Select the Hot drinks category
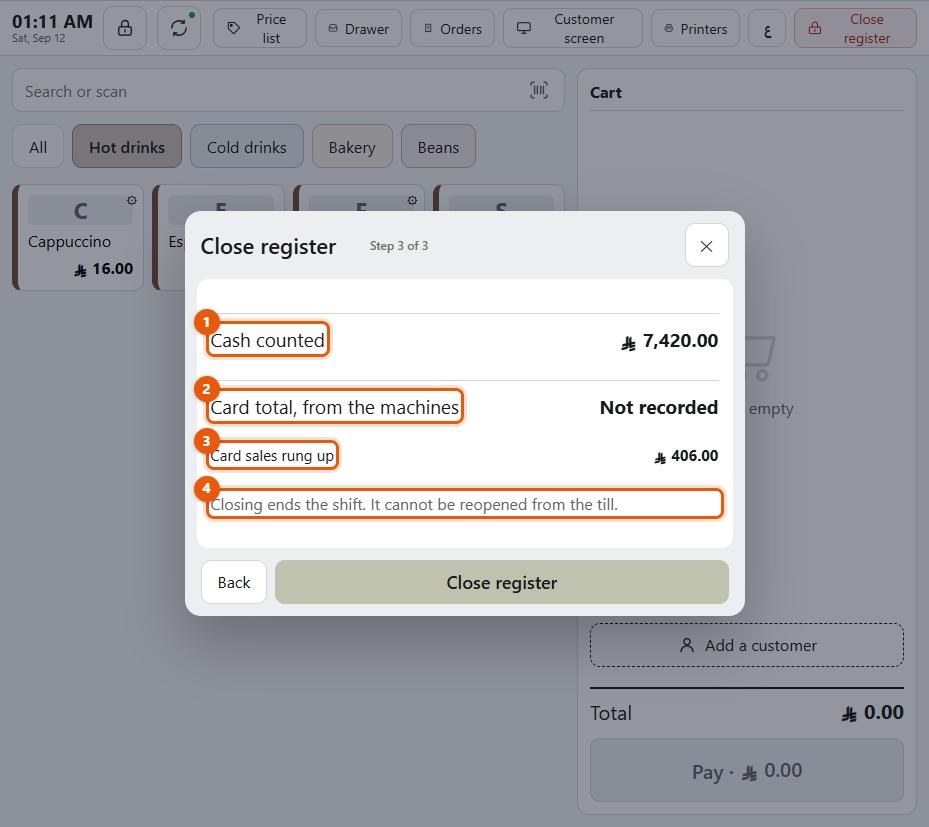This screenshot has width=929, height=827. (127, 147)
